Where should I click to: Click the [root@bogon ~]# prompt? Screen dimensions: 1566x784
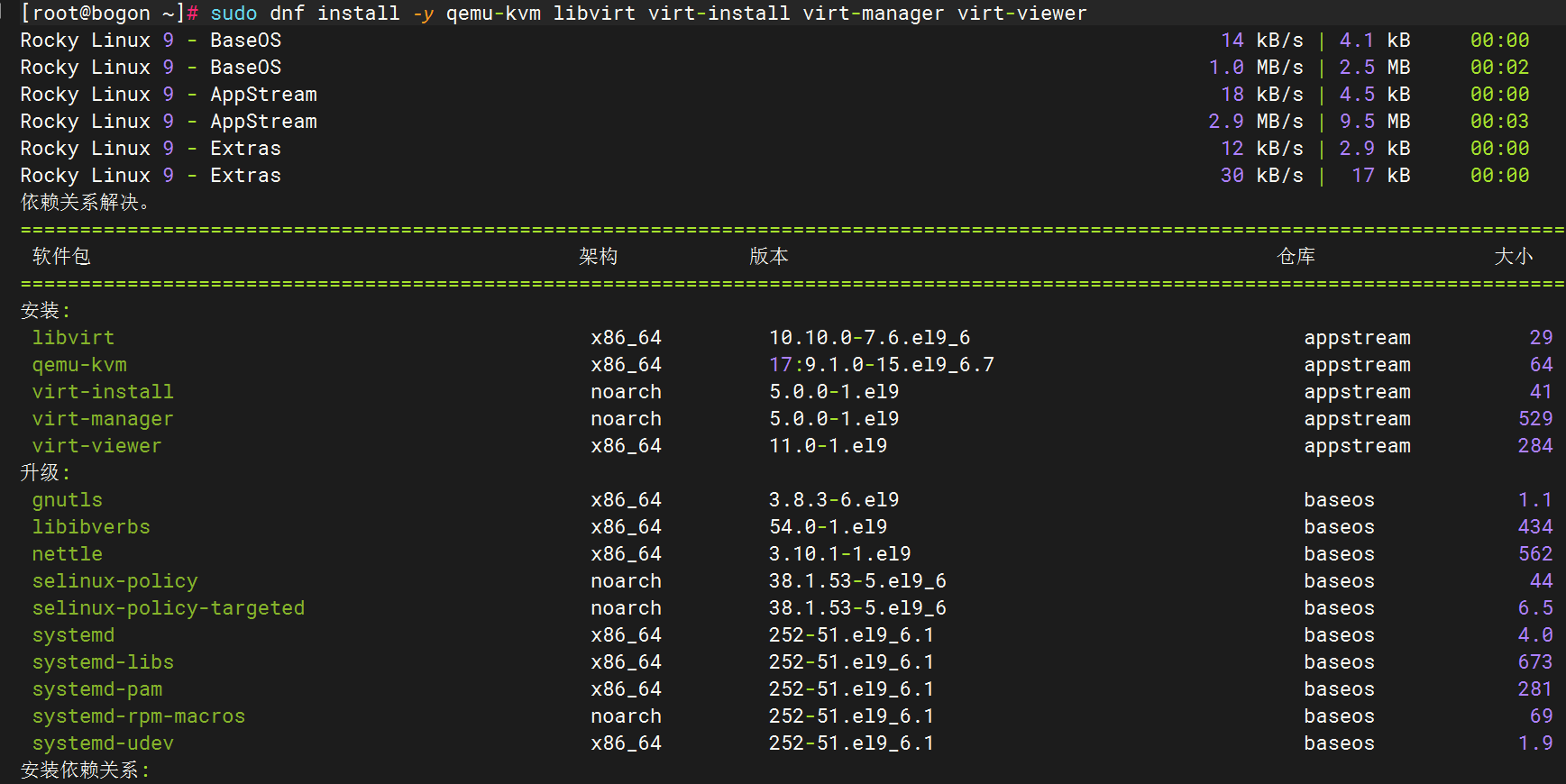click(x=108, y=14)
